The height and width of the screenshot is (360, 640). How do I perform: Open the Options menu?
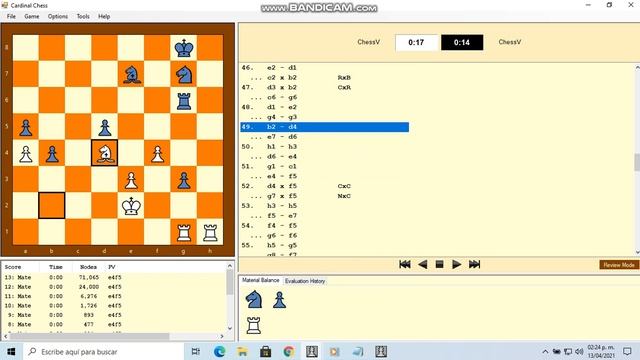(x=58, y=16)
